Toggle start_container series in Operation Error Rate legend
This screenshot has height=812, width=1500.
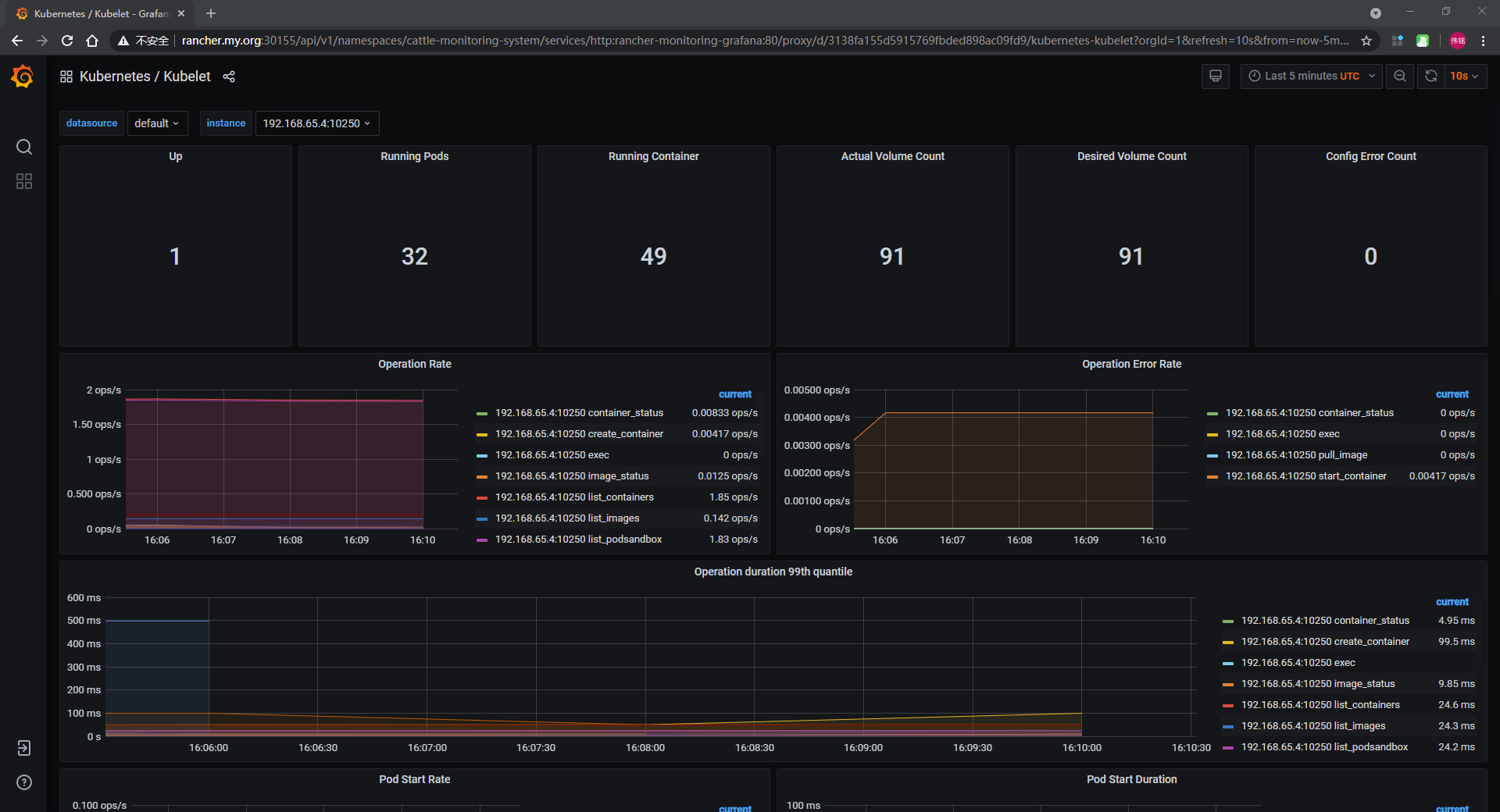tap(1305, 476)
